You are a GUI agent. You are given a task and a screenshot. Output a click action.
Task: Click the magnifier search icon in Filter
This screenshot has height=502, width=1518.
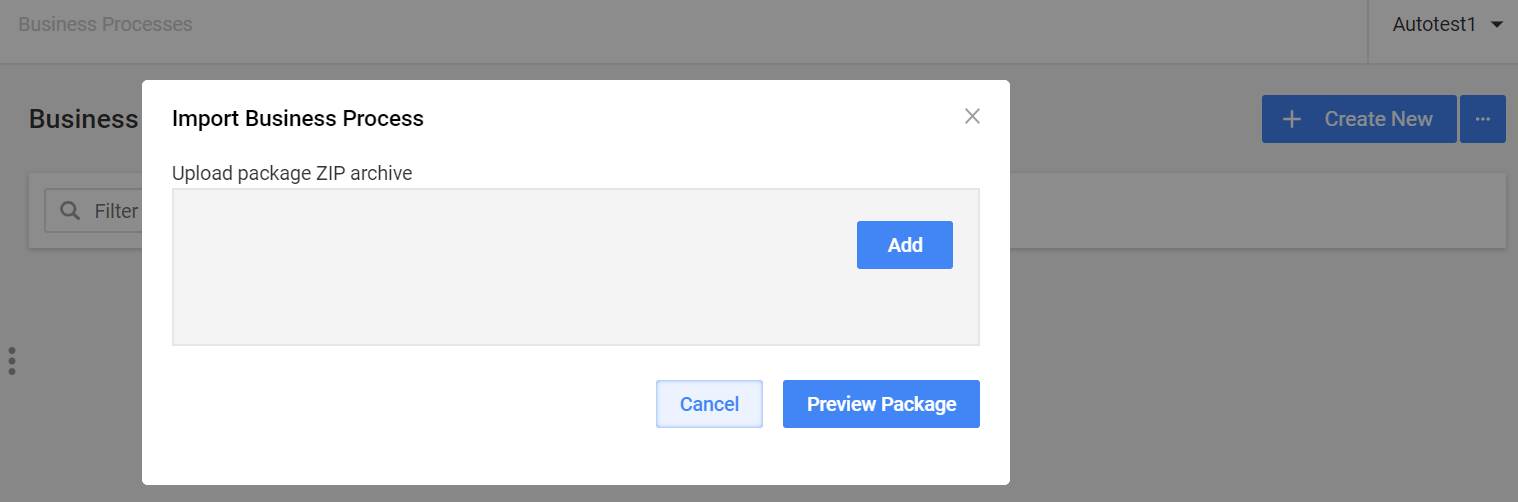[70, 211]
